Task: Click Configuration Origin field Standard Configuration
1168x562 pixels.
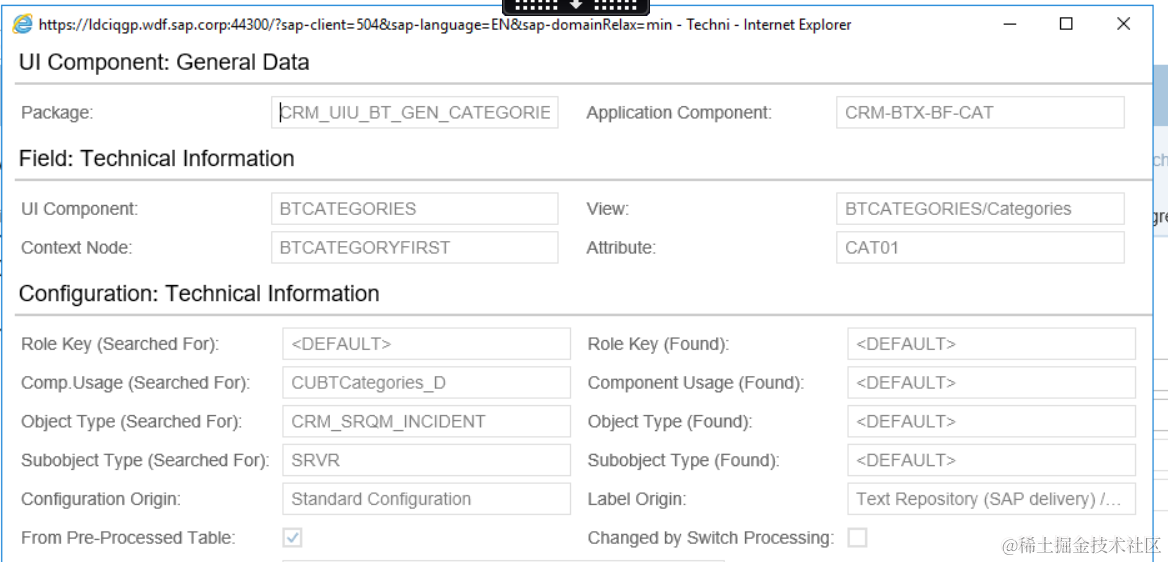Action: (x=427, y=499)
